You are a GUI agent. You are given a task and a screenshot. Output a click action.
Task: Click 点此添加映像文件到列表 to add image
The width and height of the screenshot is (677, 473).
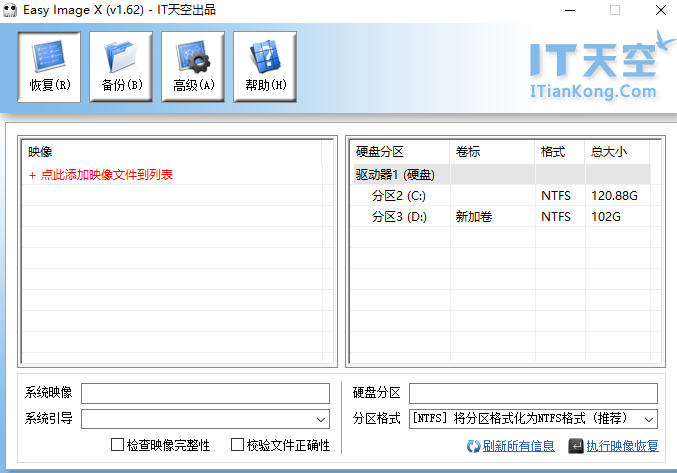101,175
